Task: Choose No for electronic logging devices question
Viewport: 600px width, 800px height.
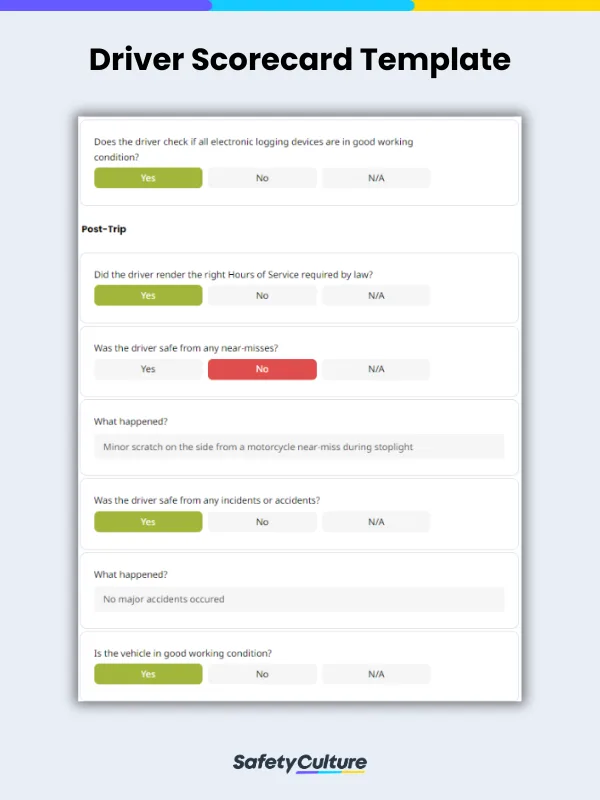Action: coord(262,178)
